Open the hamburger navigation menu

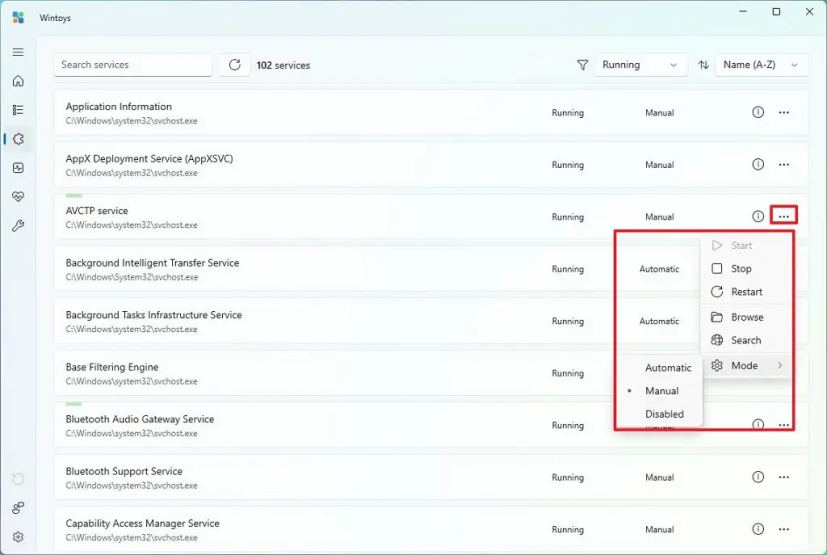(x=18, y=52)
